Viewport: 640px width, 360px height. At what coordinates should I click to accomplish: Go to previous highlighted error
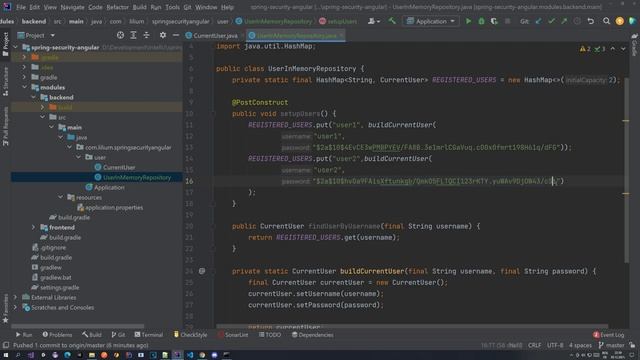tap(613, 49)
